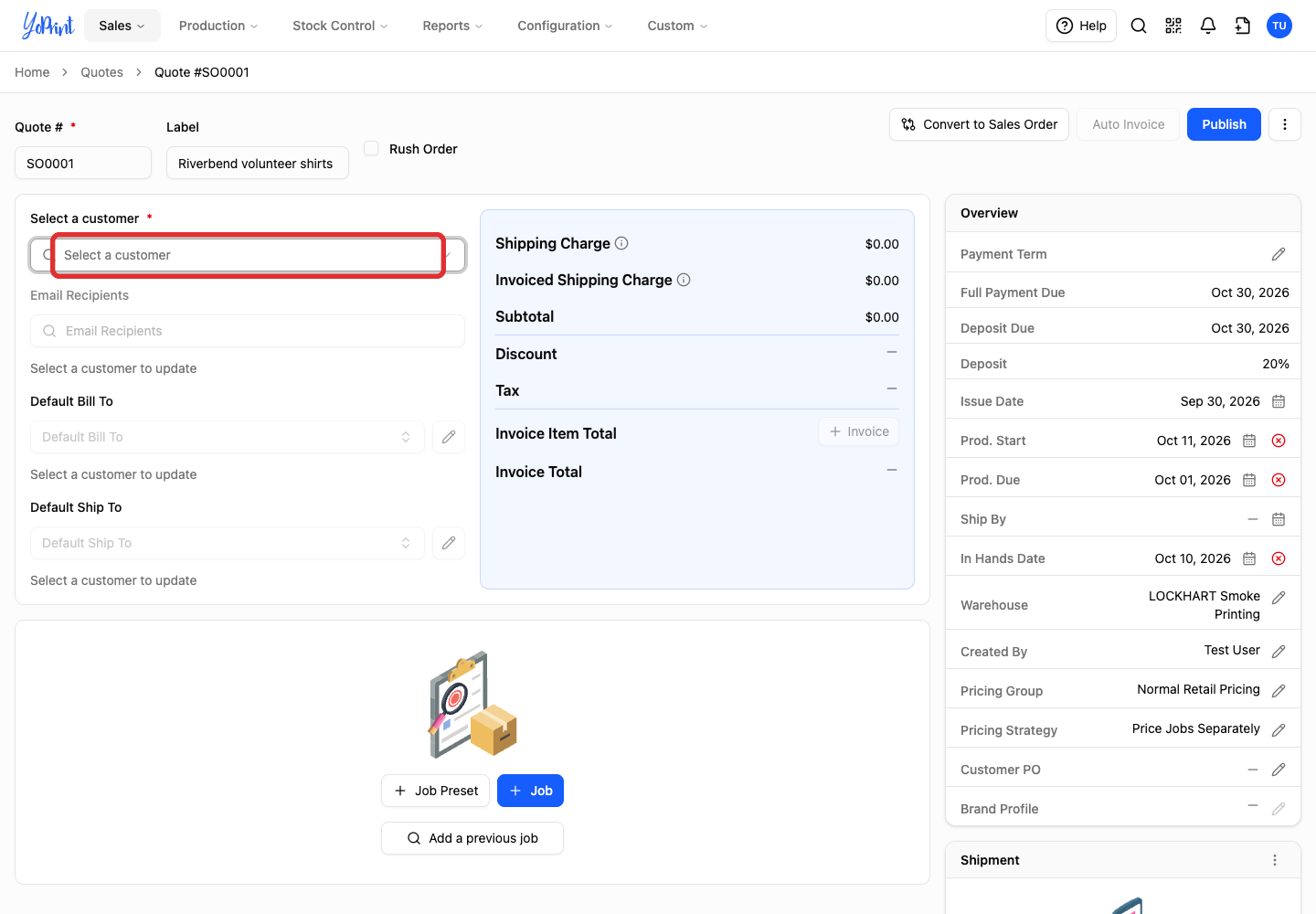Open the Sales menu
The height and width of the screenshot is (914, 1316).
pyautogui.click(x=122, y=26)
